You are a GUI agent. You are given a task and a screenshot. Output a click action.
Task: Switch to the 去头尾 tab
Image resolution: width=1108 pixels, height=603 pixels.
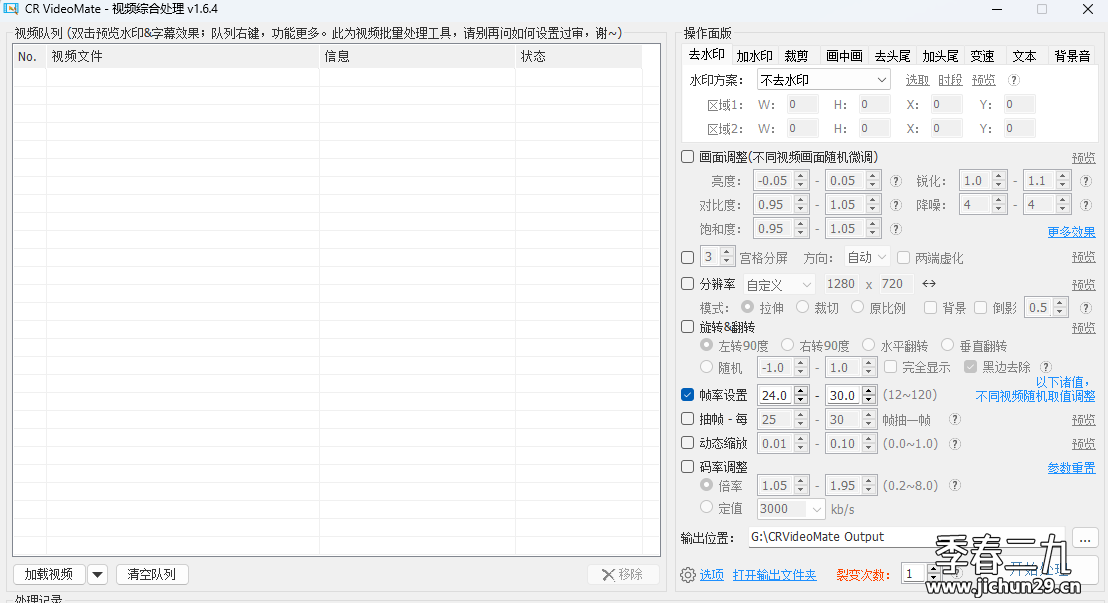click(892, 56)
